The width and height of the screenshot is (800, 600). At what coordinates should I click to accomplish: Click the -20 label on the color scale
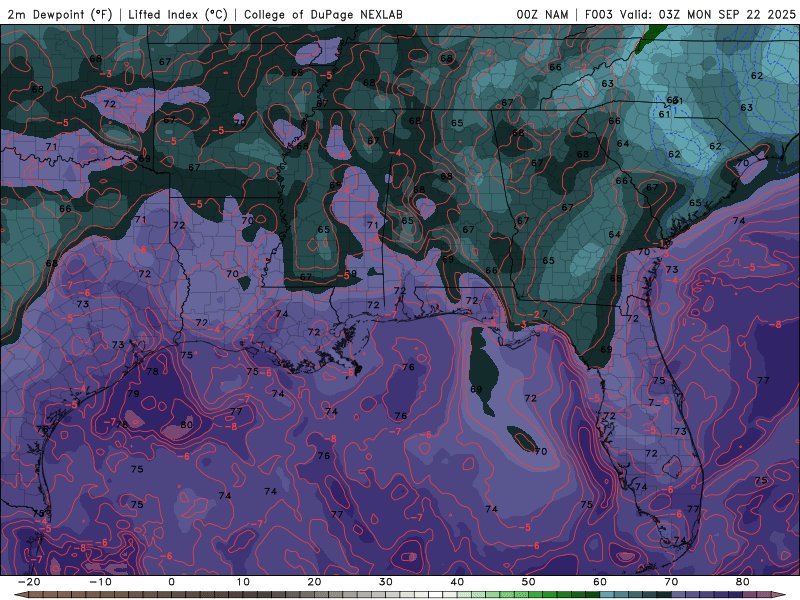pyautogui.click(x=29, y=582)
